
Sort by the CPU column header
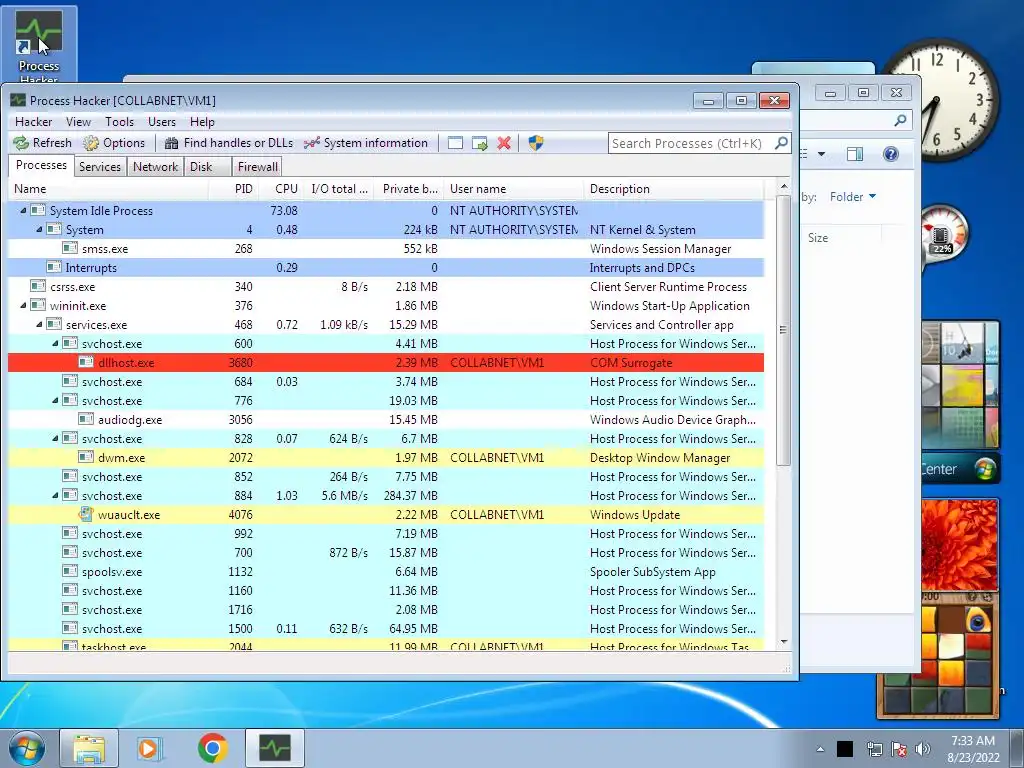coord(282,189)
